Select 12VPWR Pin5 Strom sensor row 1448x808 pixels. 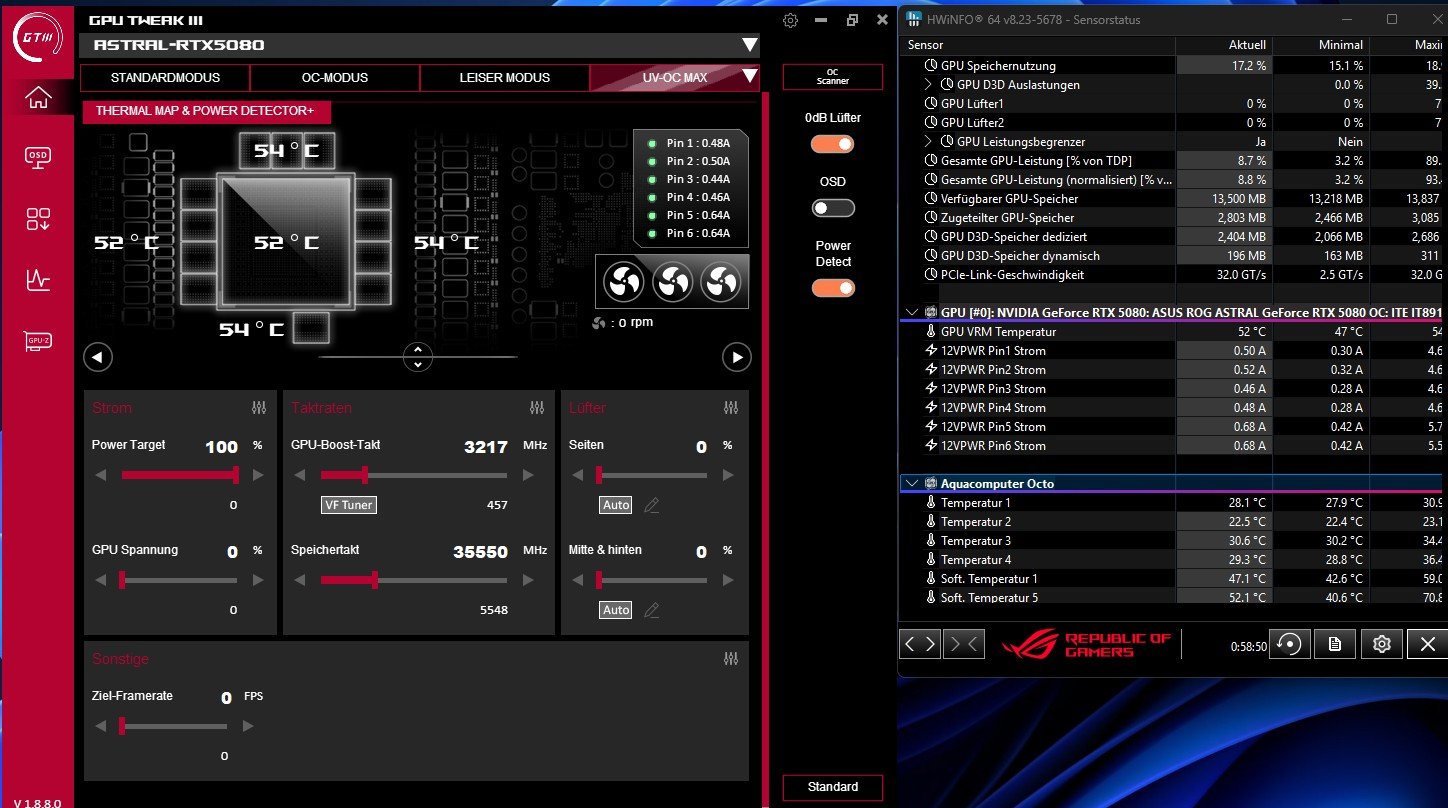coord(1174,427)
